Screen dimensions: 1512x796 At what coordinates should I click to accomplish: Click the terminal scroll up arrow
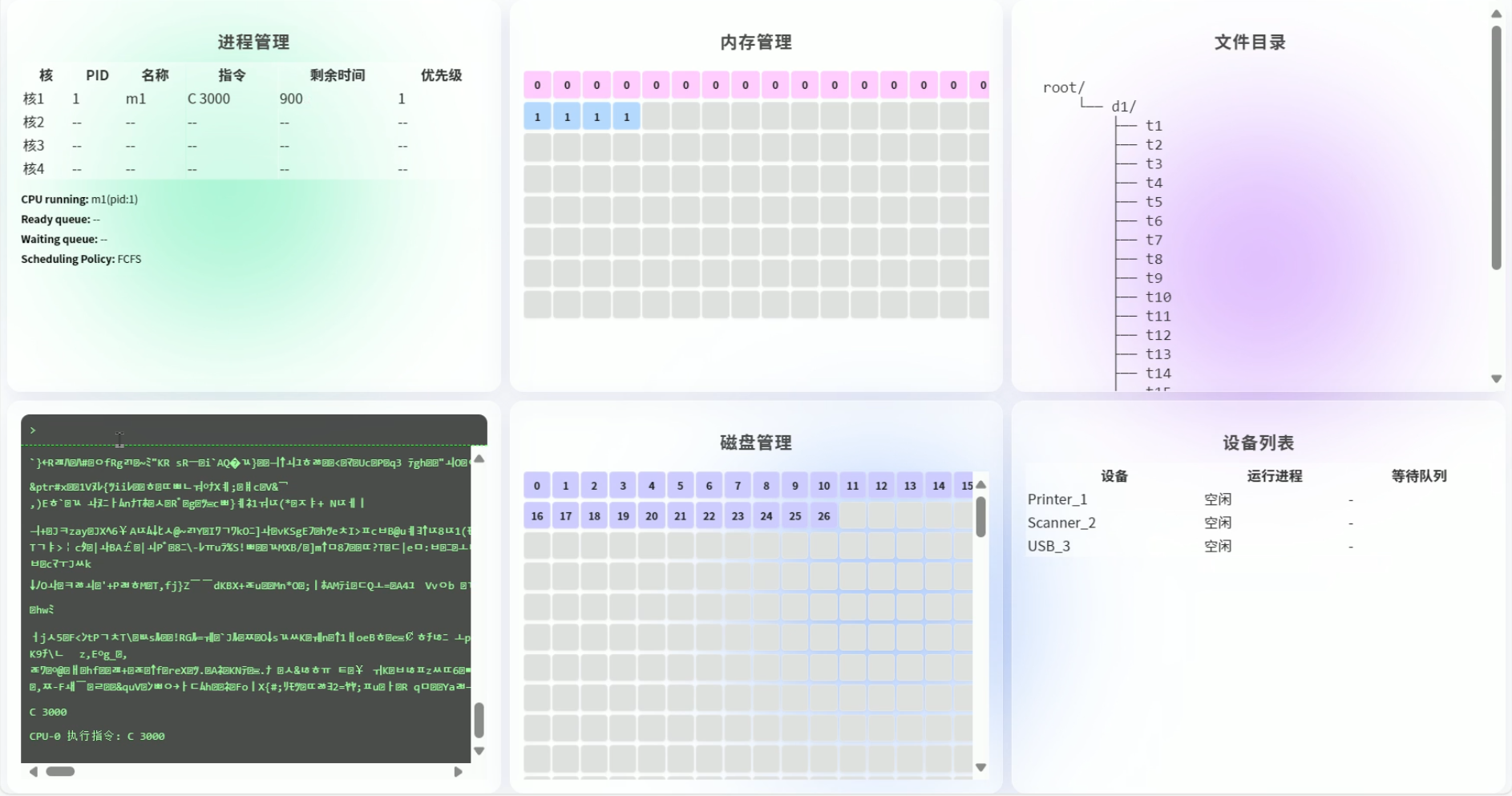[479, 459]
